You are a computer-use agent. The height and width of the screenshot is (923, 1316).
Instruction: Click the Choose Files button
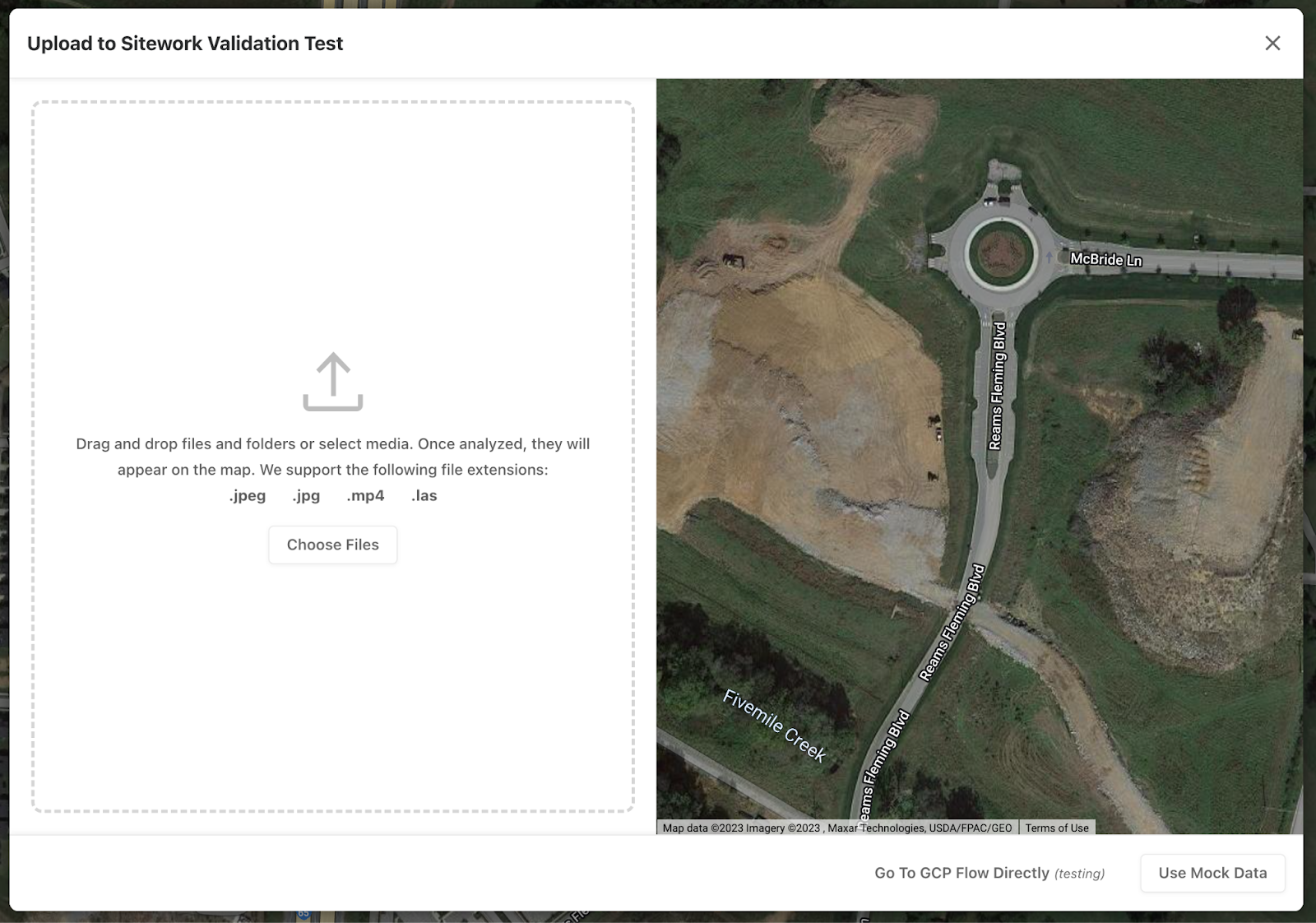333,545
